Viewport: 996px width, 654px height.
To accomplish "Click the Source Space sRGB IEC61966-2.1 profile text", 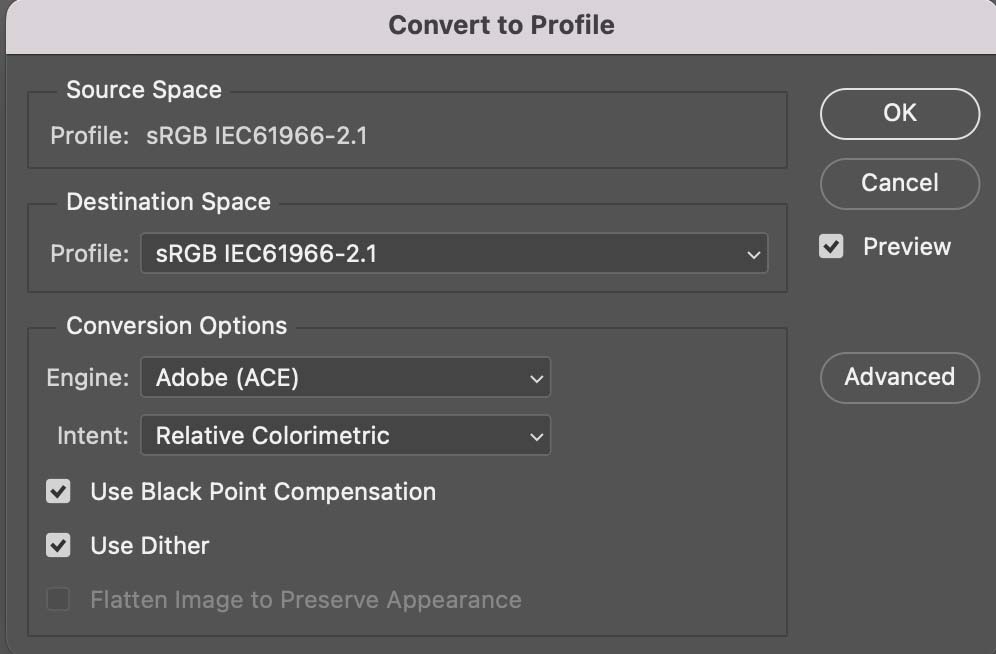I will point(257,136).
